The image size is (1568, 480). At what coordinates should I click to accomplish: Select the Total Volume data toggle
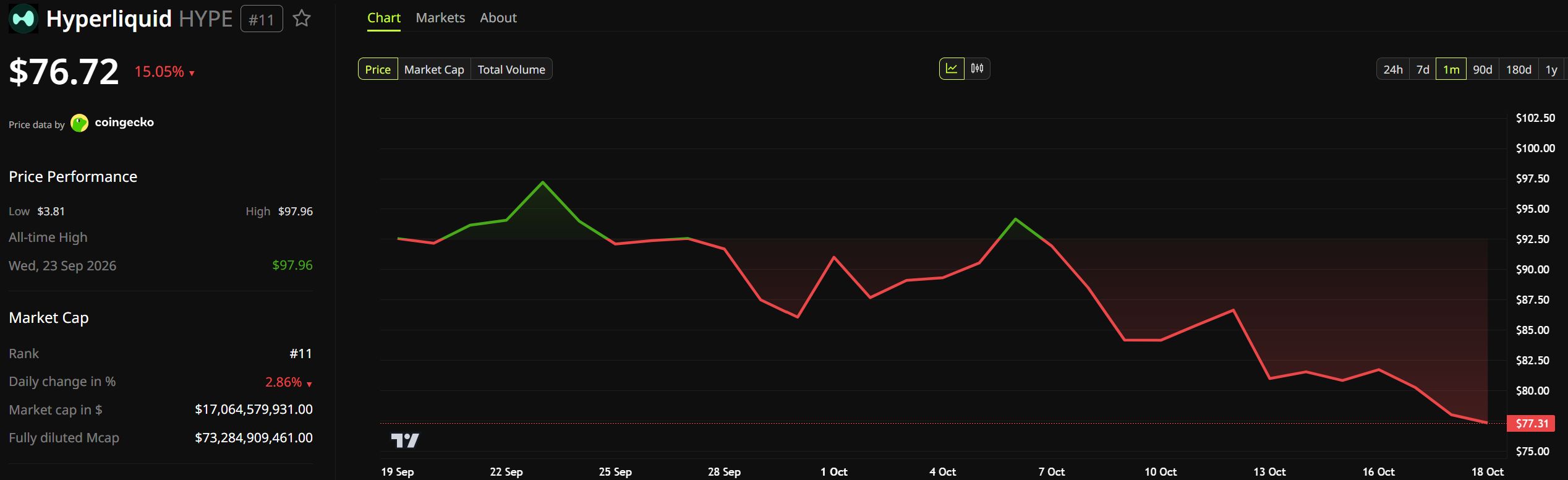pyautogui.click(x=511, y=69)
